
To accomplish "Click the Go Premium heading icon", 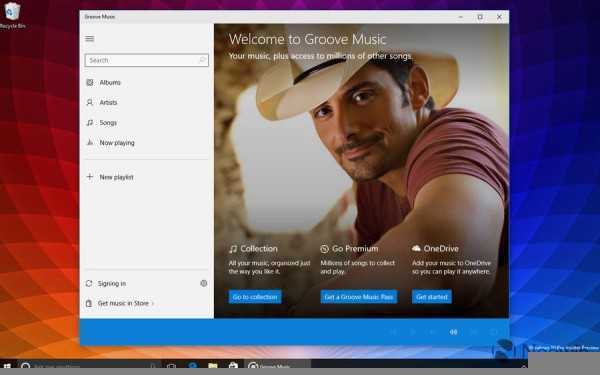I will pyautogui.click(x=324, y=249).
